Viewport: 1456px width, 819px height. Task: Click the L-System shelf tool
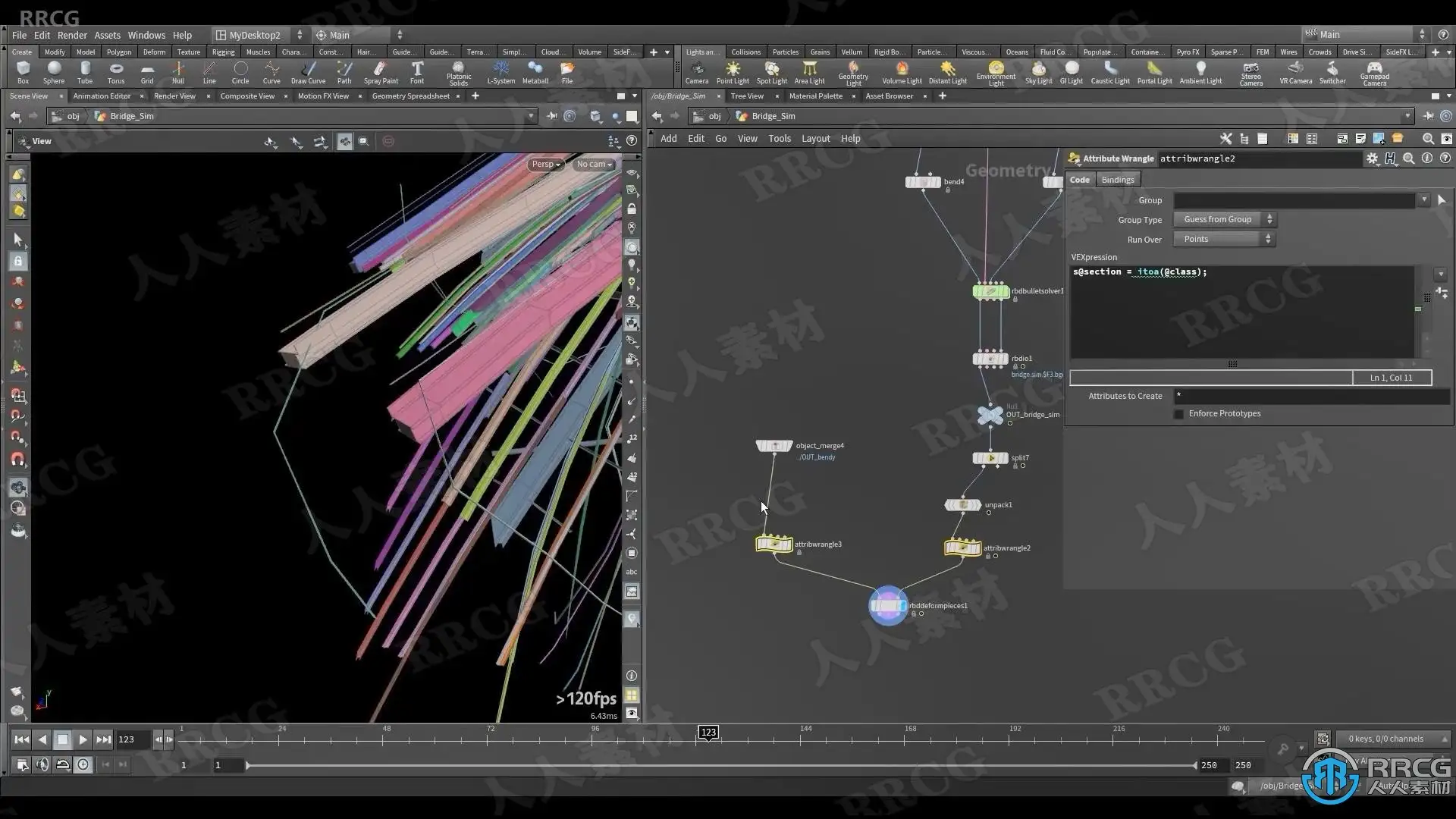point(500,72)
